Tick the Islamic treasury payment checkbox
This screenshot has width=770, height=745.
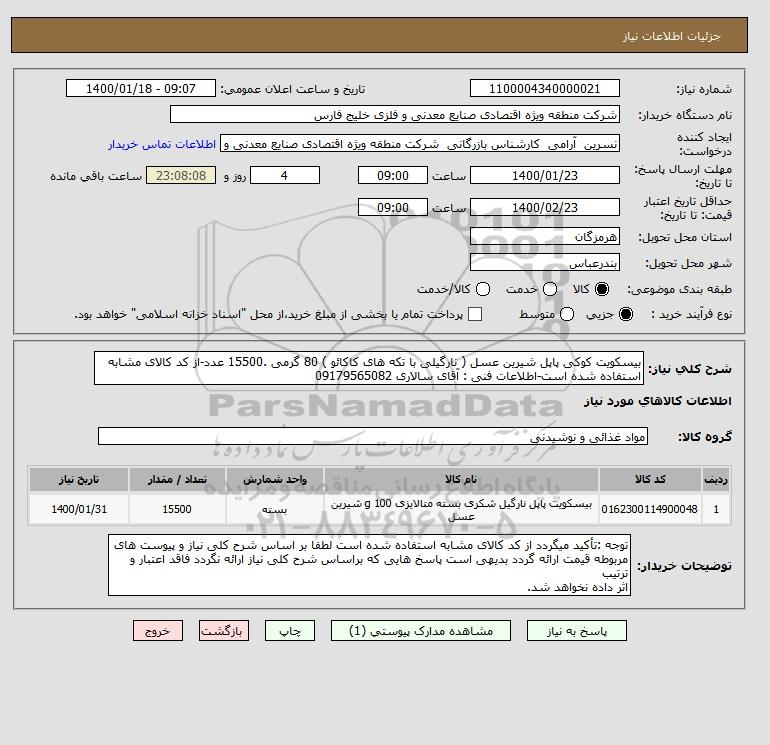(x=475, y=314)
